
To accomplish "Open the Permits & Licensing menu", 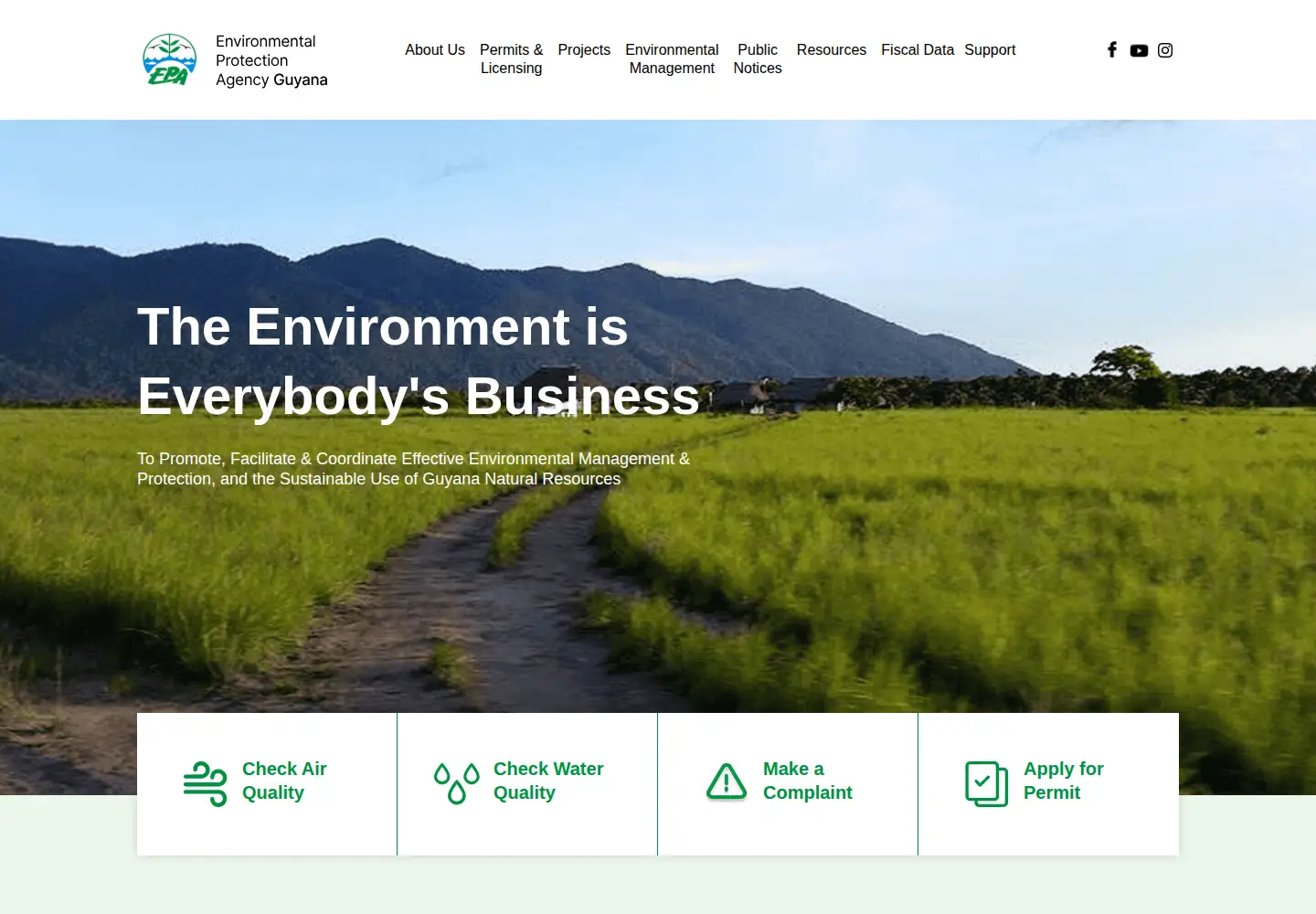I will pyautogui.click(x=512, y=58).
